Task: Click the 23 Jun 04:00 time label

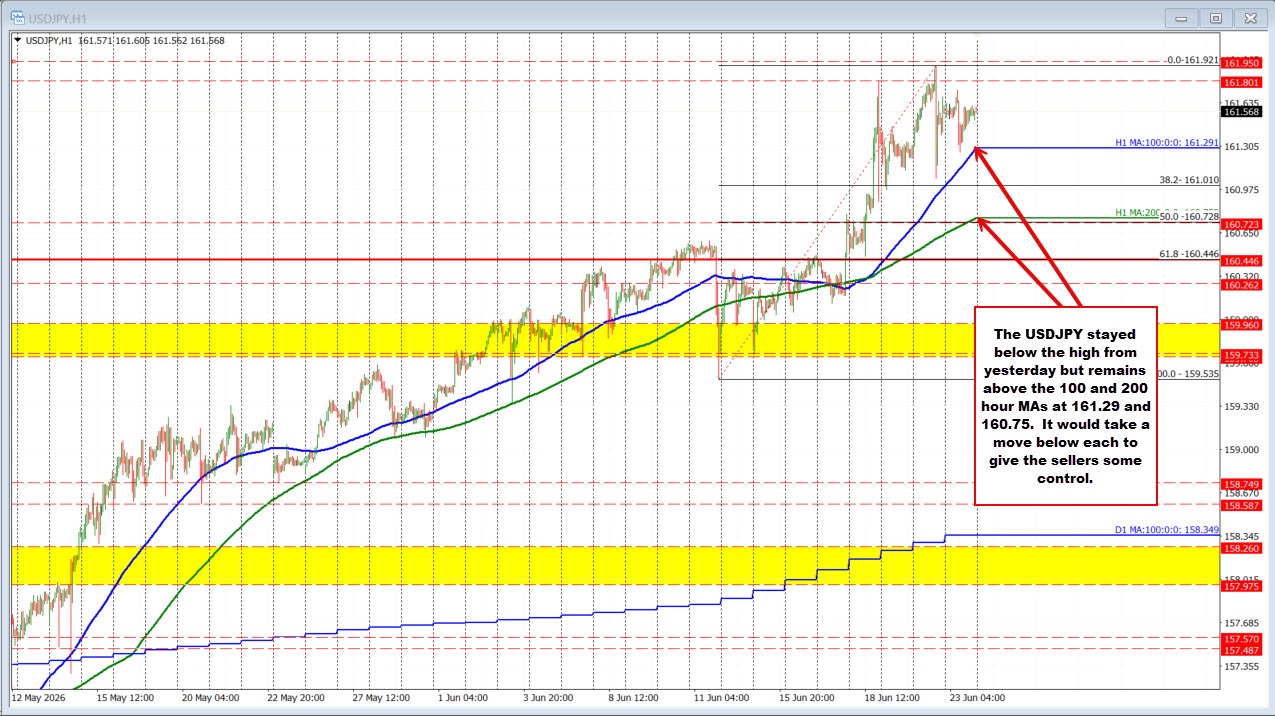Action: point(977,697)
